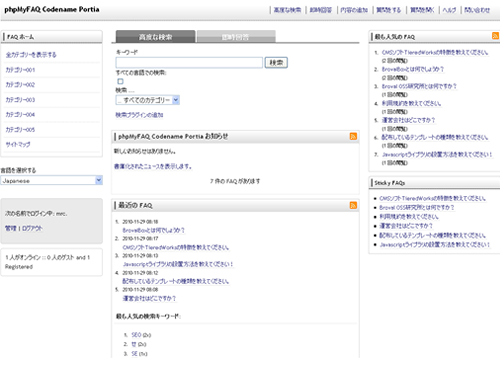Open カテゴリー002 in sidebar

tap(20, 85)
